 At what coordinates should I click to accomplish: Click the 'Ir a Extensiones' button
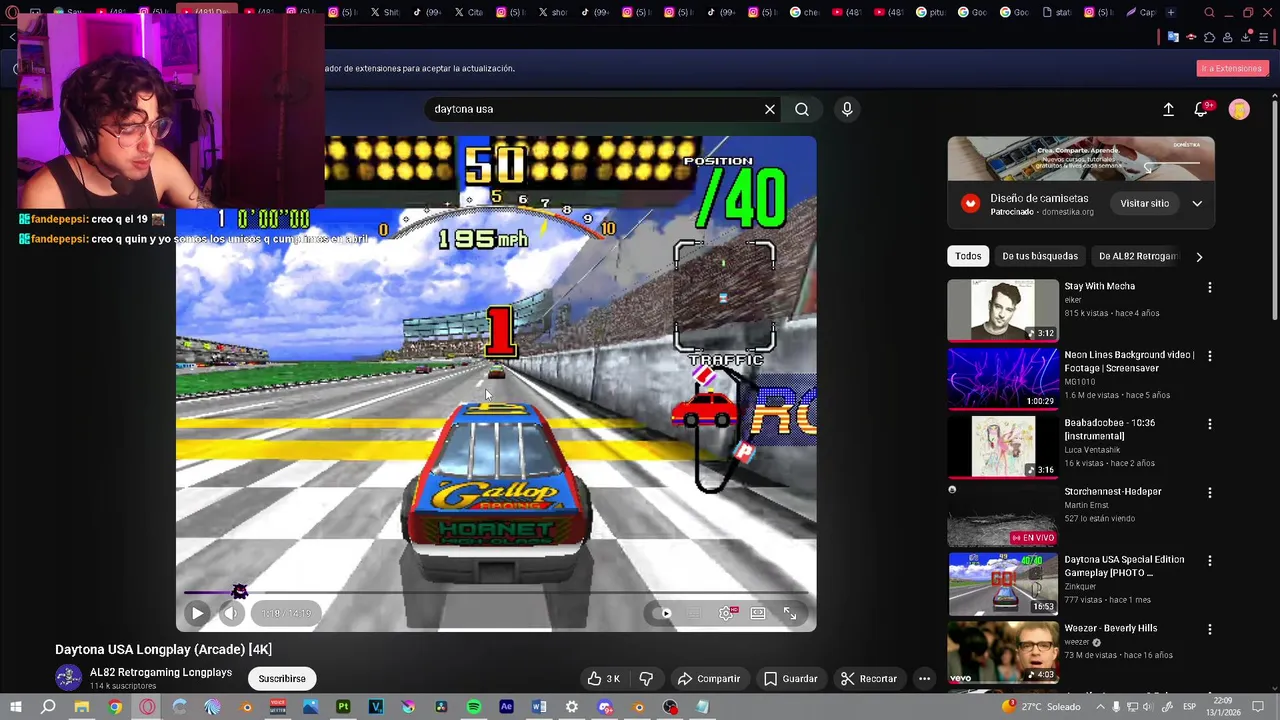click(1232, 68)
